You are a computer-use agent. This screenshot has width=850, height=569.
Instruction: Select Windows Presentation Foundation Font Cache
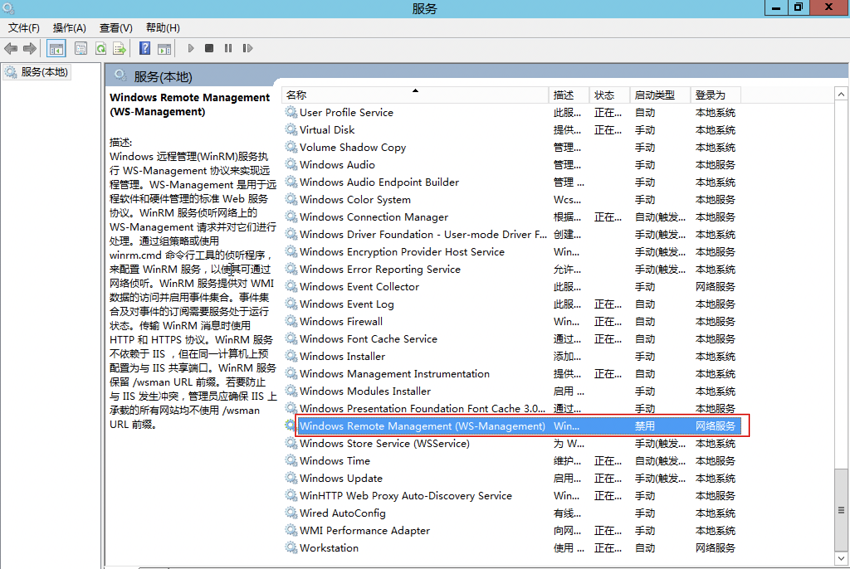click(510, 408)
